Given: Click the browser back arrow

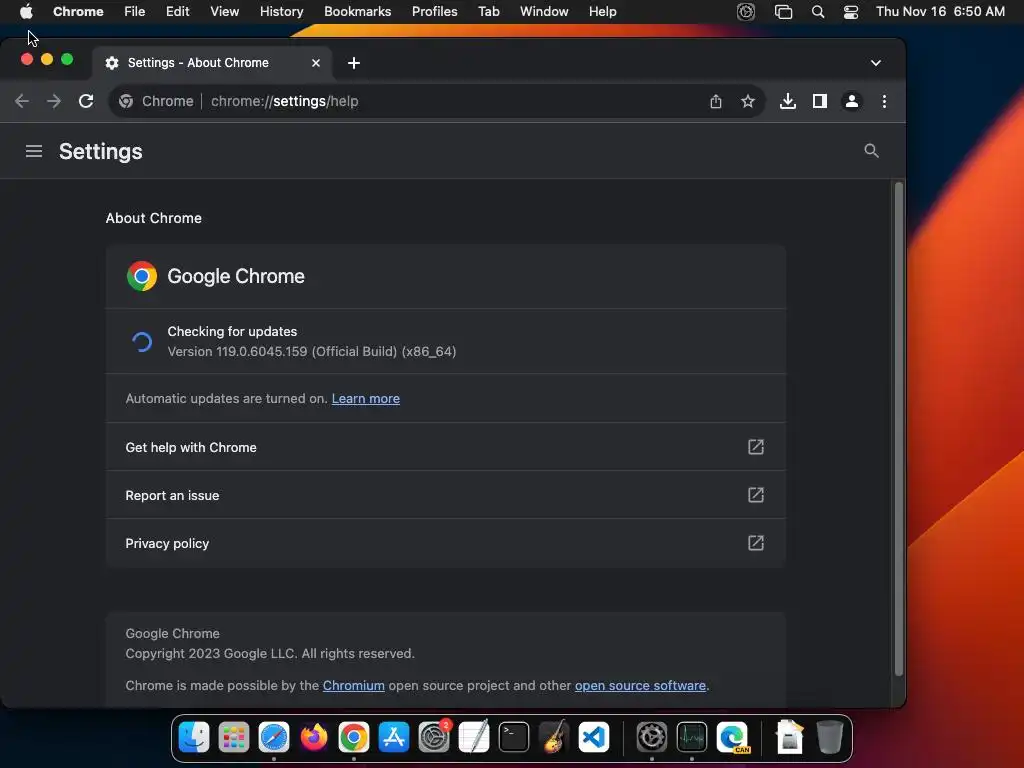Looking at the screenshot, I should pyautogui.click(x=22, y=101).
